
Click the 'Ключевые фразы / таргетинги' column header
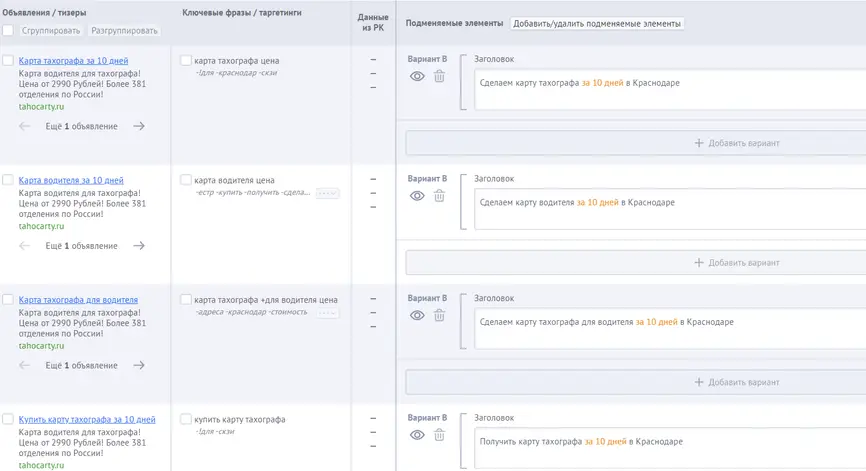[x=242, y=13]
